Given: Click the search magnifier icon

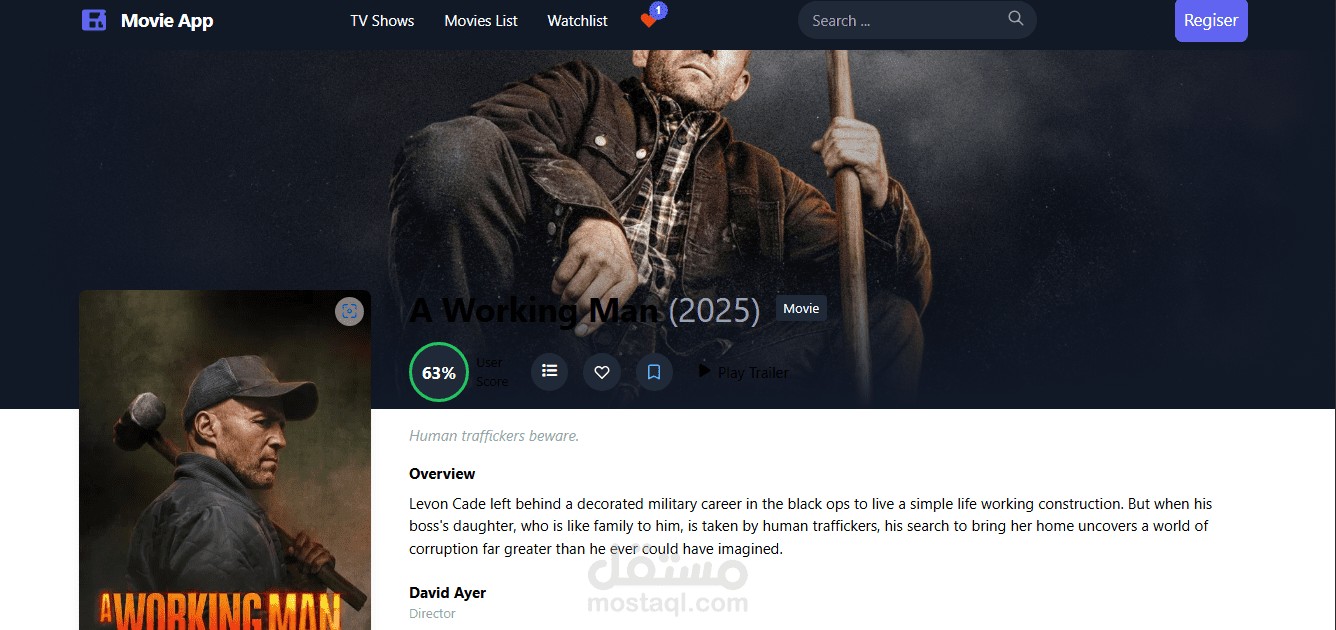Looking at the screenshot, I should point(1016,18).
